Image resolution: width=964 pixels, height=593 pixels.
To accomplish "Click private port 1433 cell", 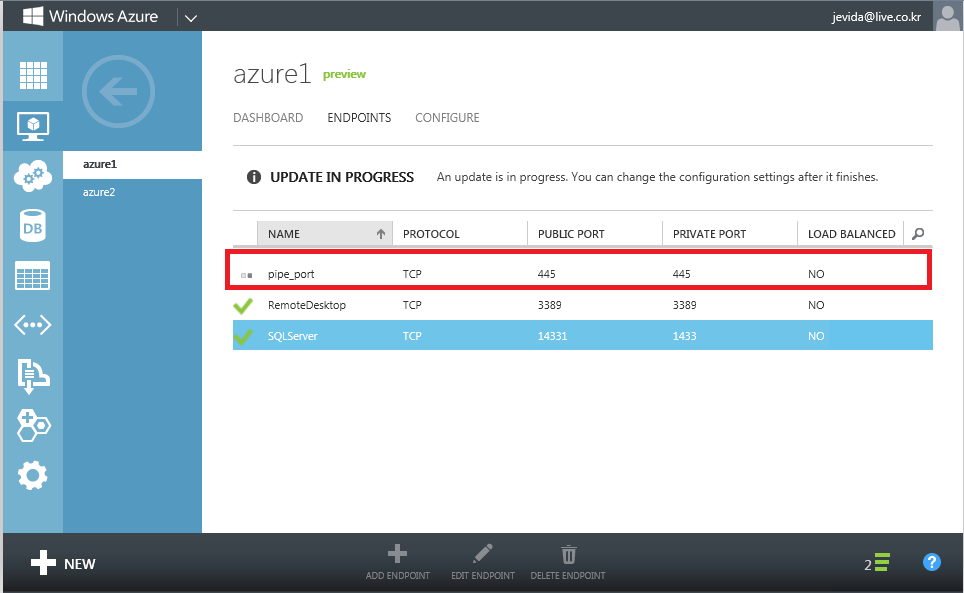I will tap(684, 336).
